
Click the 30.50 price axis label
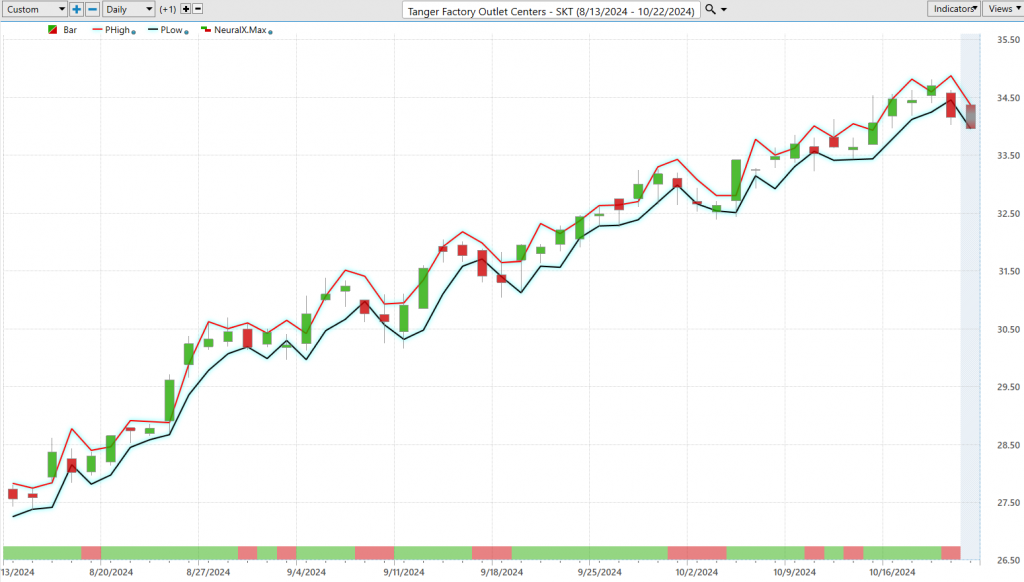[x=1008, y=329]
